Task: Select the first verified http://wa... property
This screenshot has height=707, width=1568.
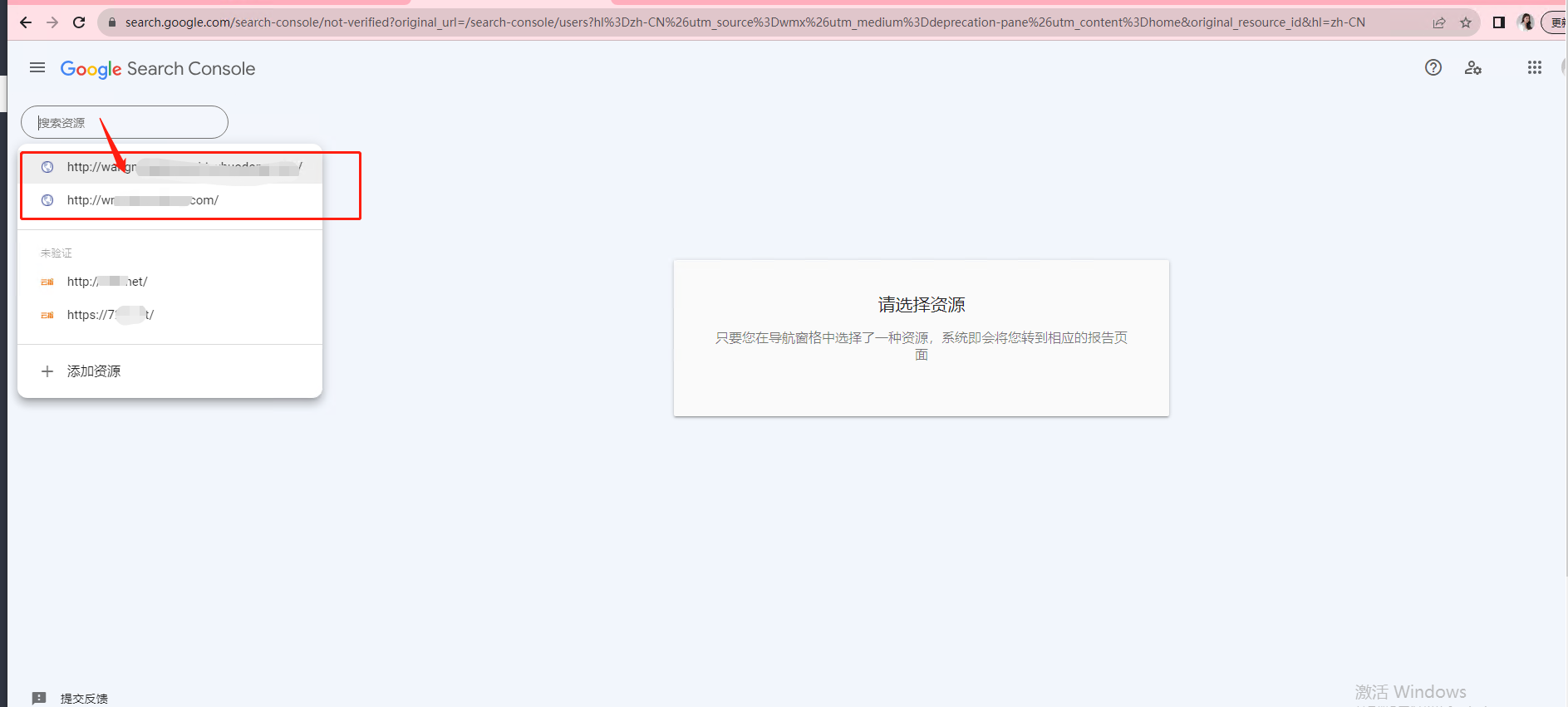Action: pos(170,167)
